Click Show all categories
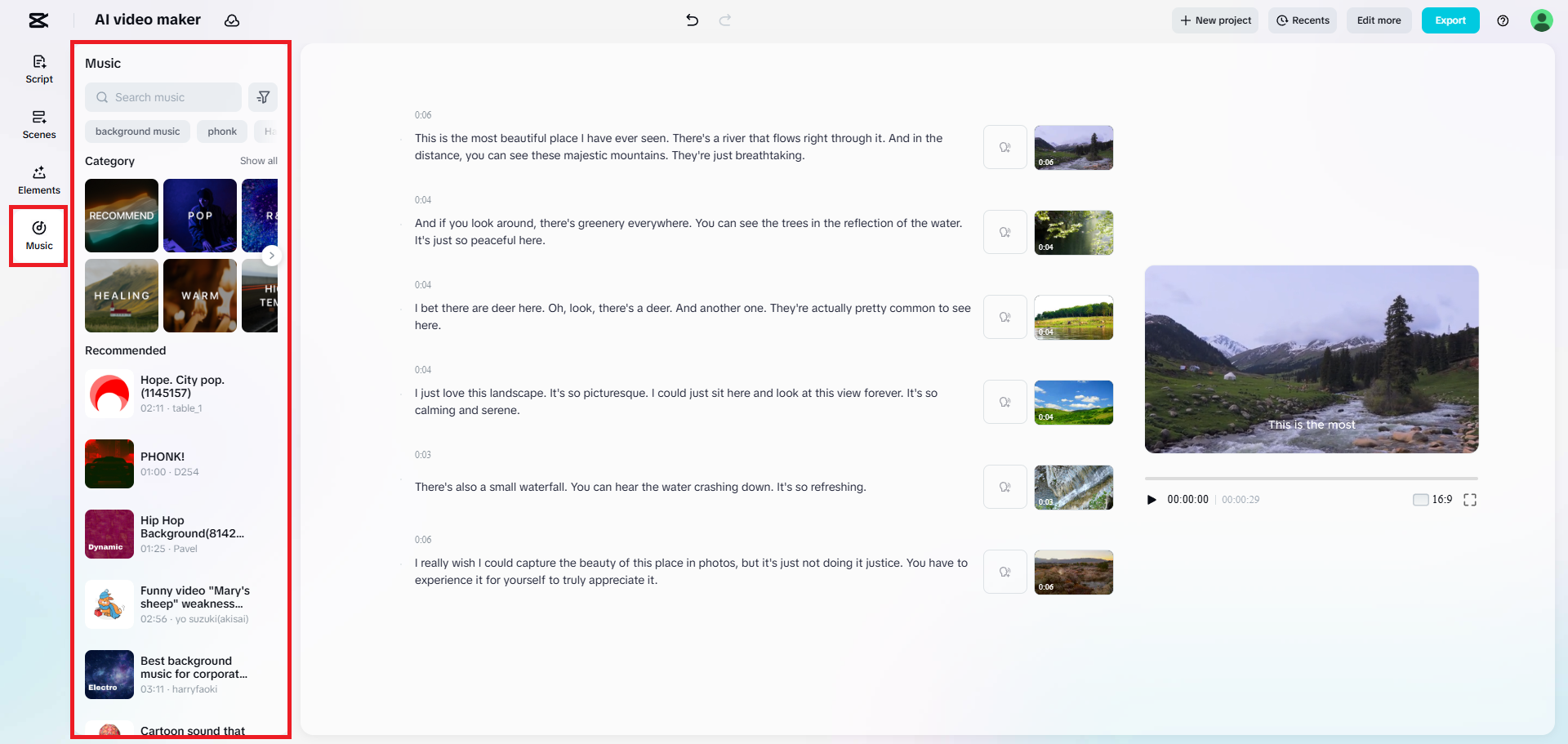This screenshot has width=1568, height=744. 258,161
